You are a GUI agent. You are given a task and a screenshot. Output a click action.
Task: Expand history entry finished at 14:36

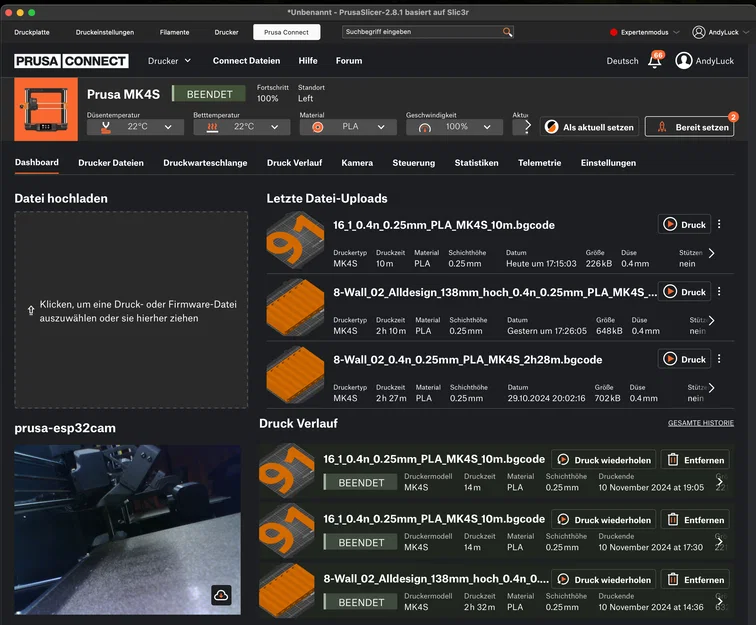[720, 601]
